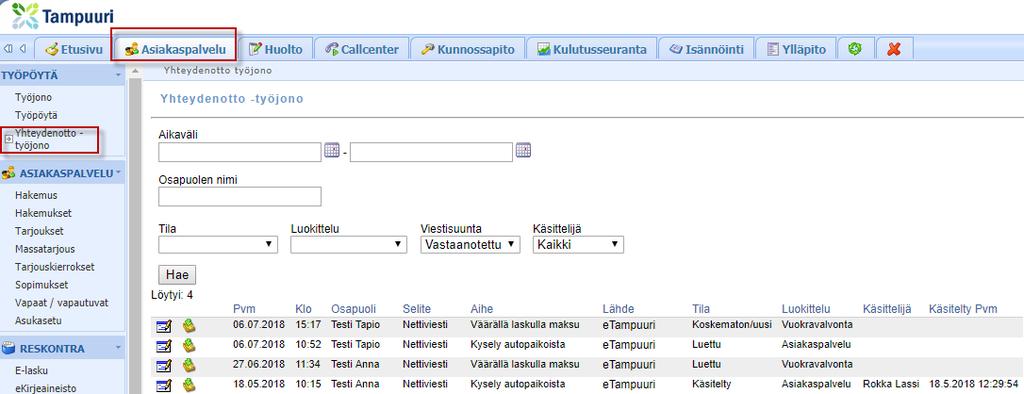This screenshot has height=394, width=1024.
Task: Open the Isännöinti tab
Action: 706,49
